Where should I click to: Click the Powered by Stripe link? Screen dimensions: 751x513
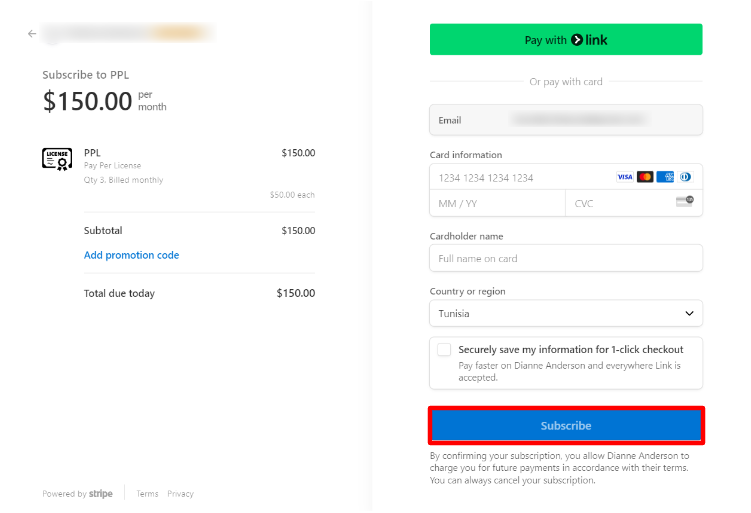tap(77, 494)
